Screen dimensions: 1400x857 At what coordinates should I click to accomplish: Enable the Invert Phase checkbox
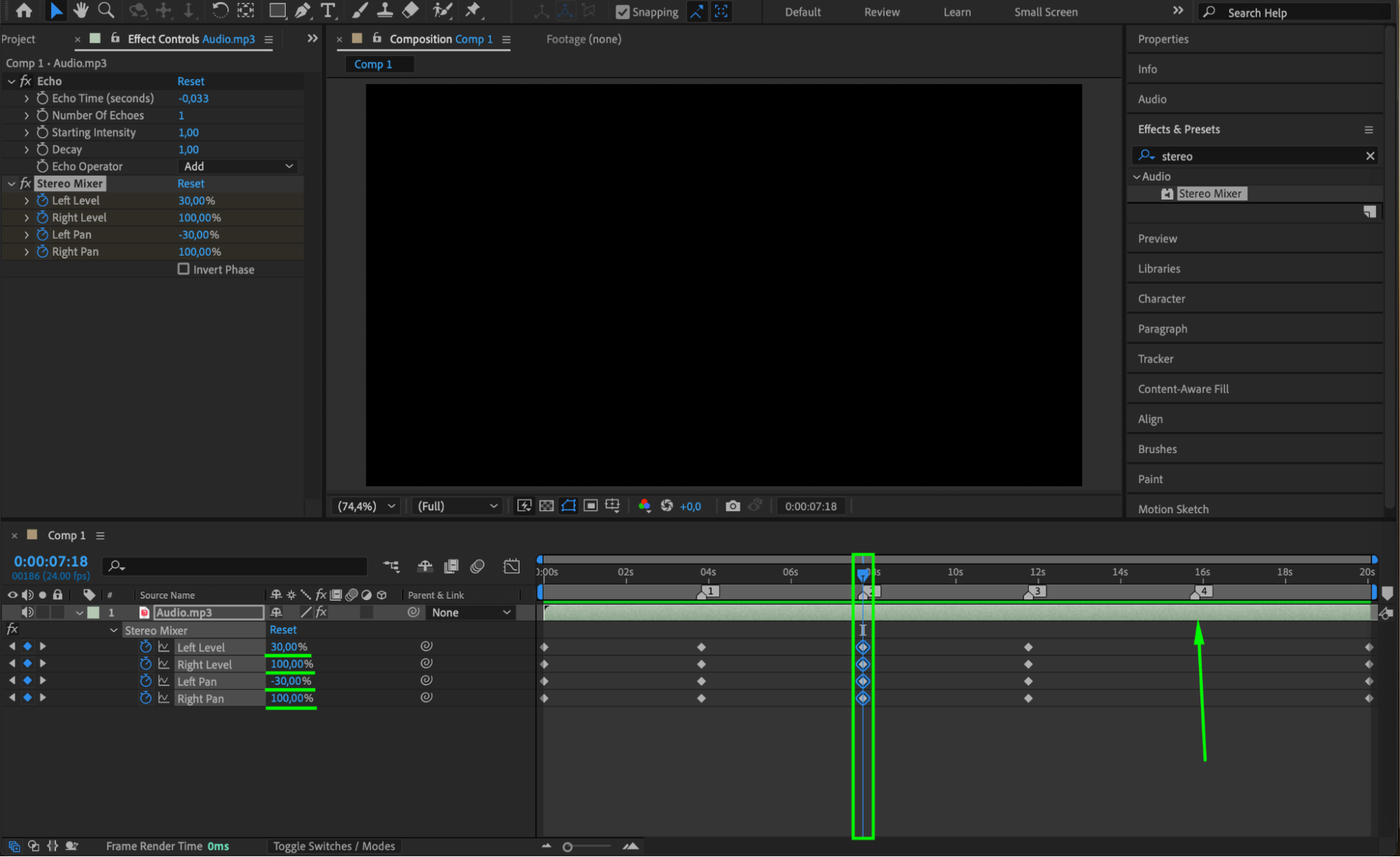pos(183,269)
